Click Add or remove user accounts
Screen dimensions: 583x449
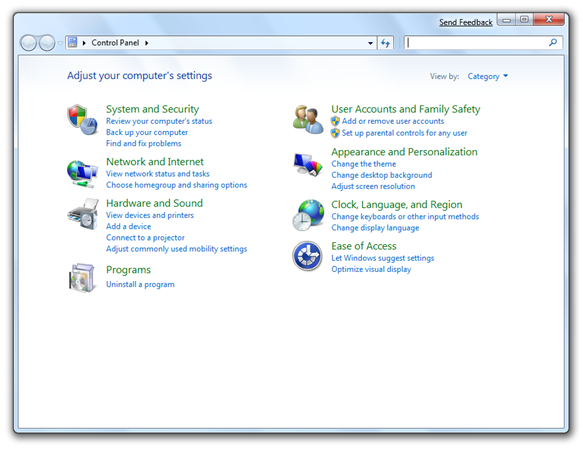click(x=393, y=121)
